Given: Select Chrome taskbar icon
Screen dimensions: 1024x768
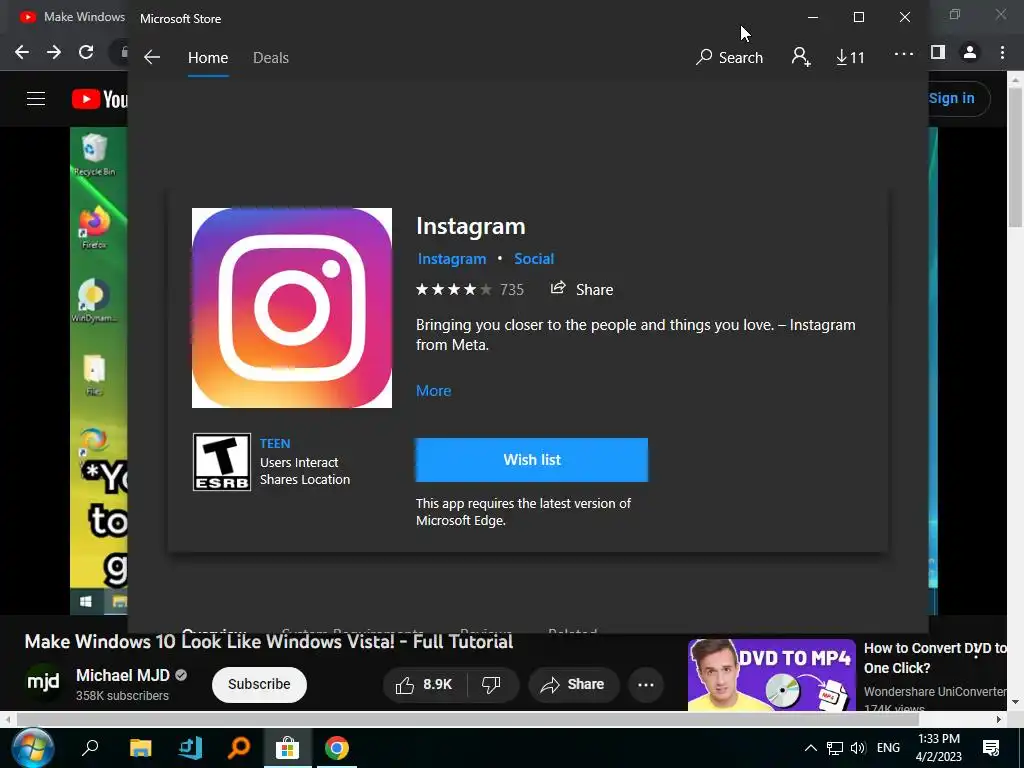Looking at the screenshot, I should [x=337, y=748].
